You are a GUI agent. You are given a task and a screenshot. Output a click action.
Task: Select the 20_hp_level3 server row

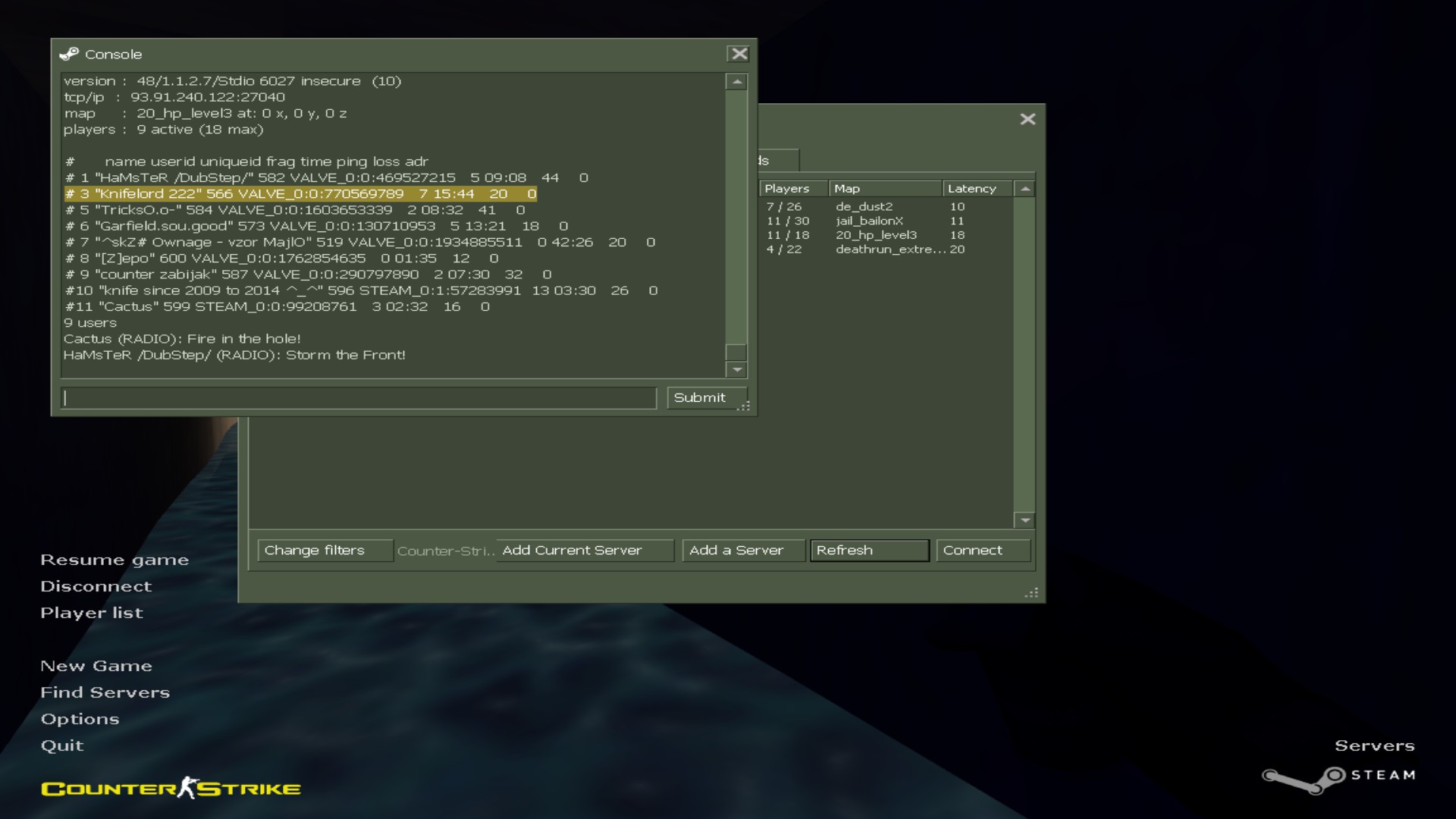[886, 235]
